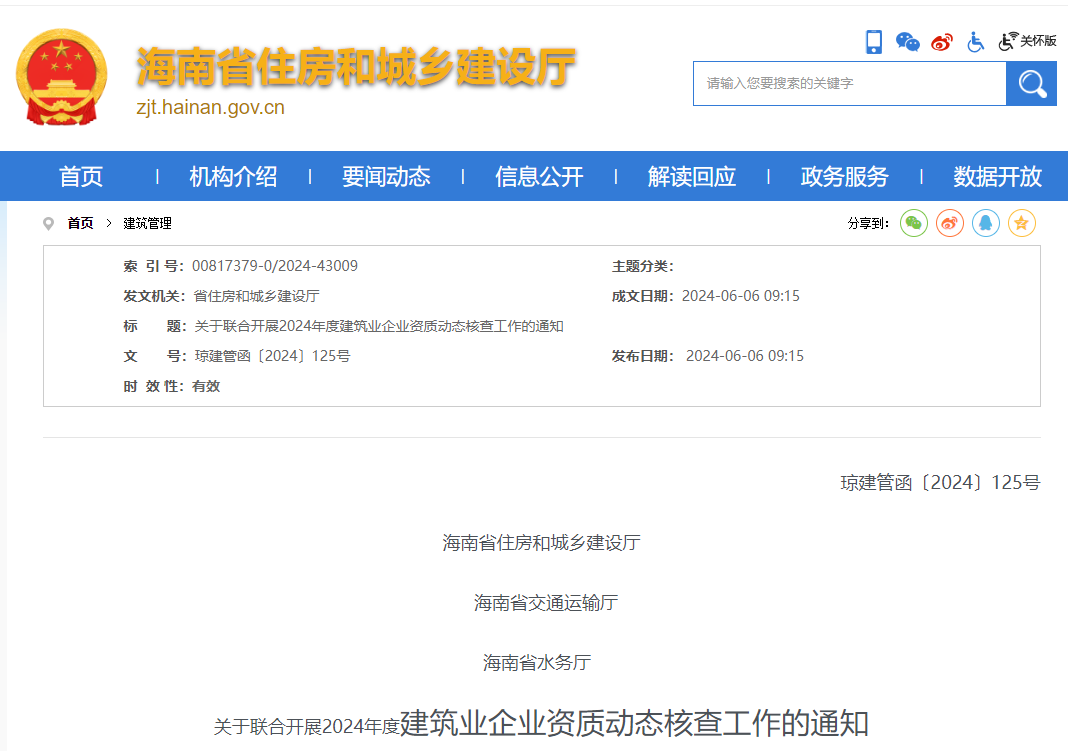Screen dimensions: 1068x751
Task: Open 数据开放 menu item
Action: click(x=997, y=176)
